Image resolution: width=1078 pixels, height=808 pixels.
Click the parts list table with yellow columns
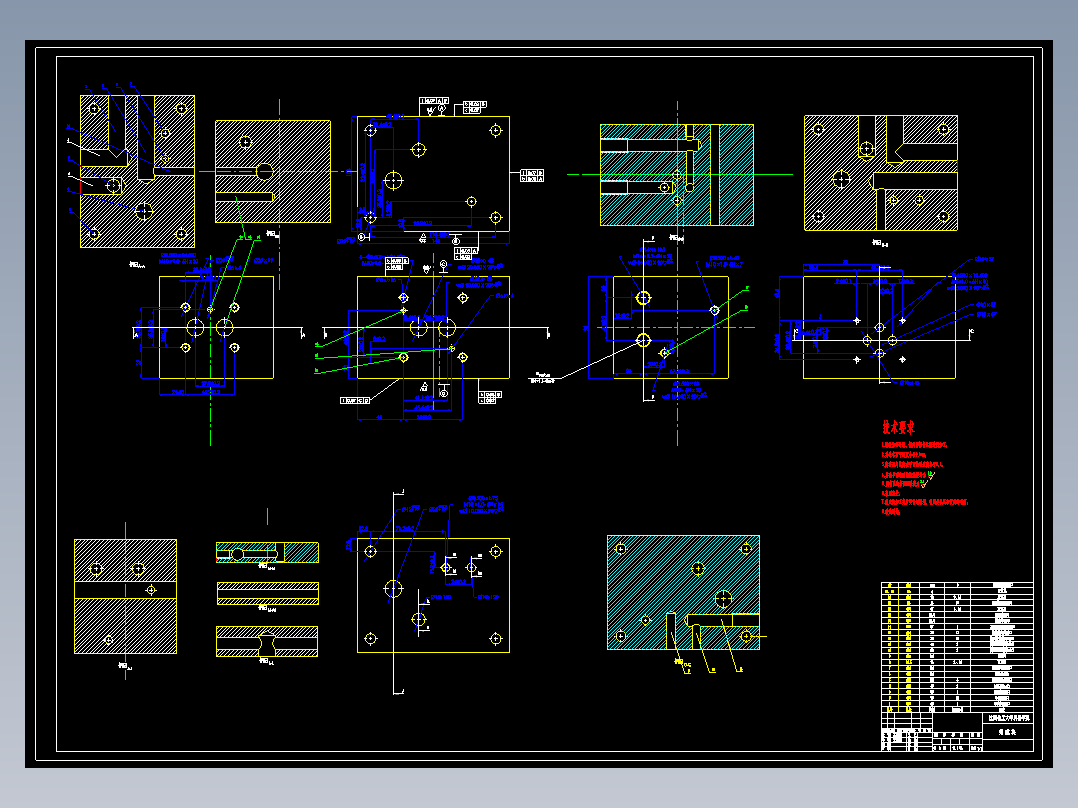[957, 647]
